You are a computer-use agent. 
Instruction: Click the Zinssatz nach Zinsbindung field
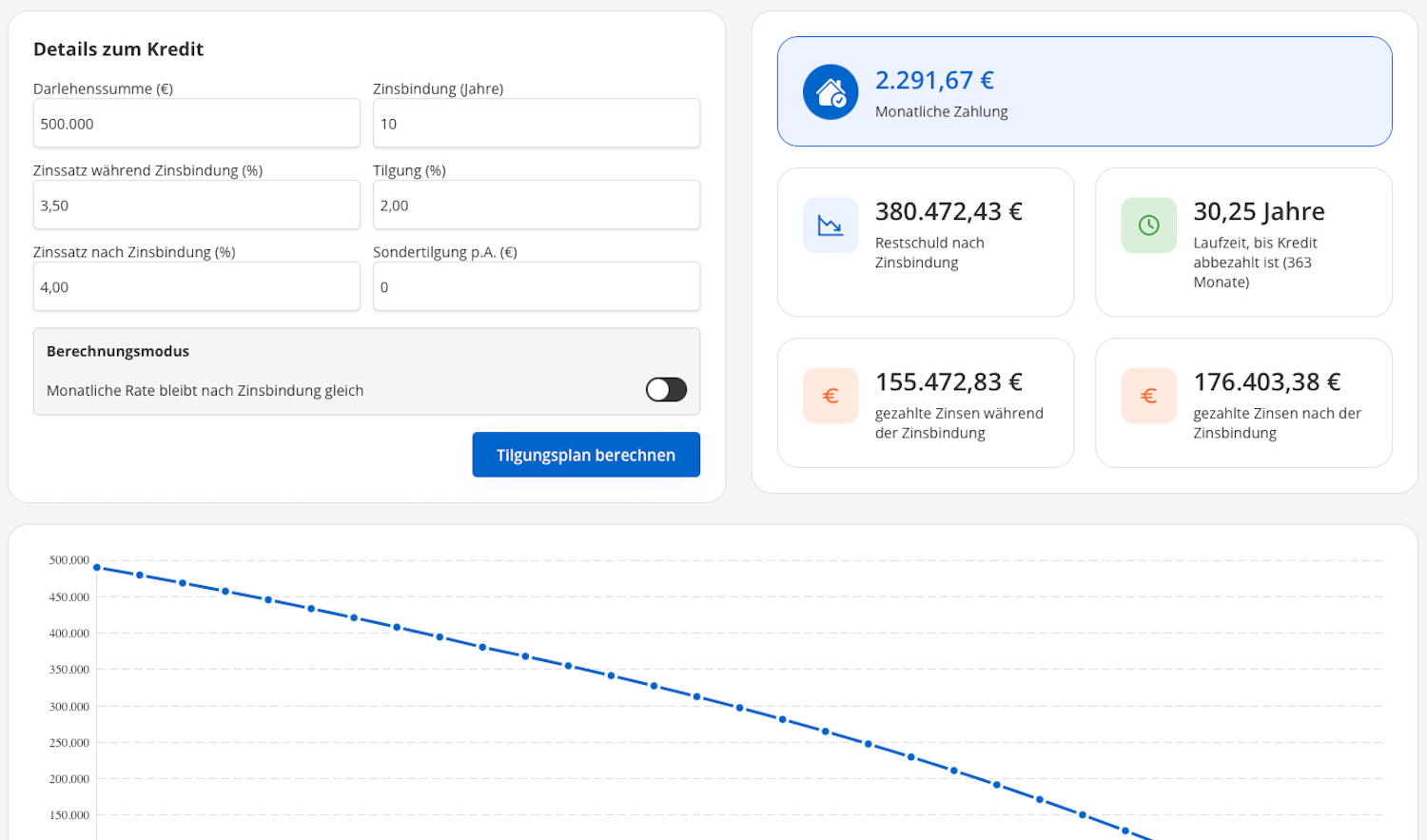point(196,287)
